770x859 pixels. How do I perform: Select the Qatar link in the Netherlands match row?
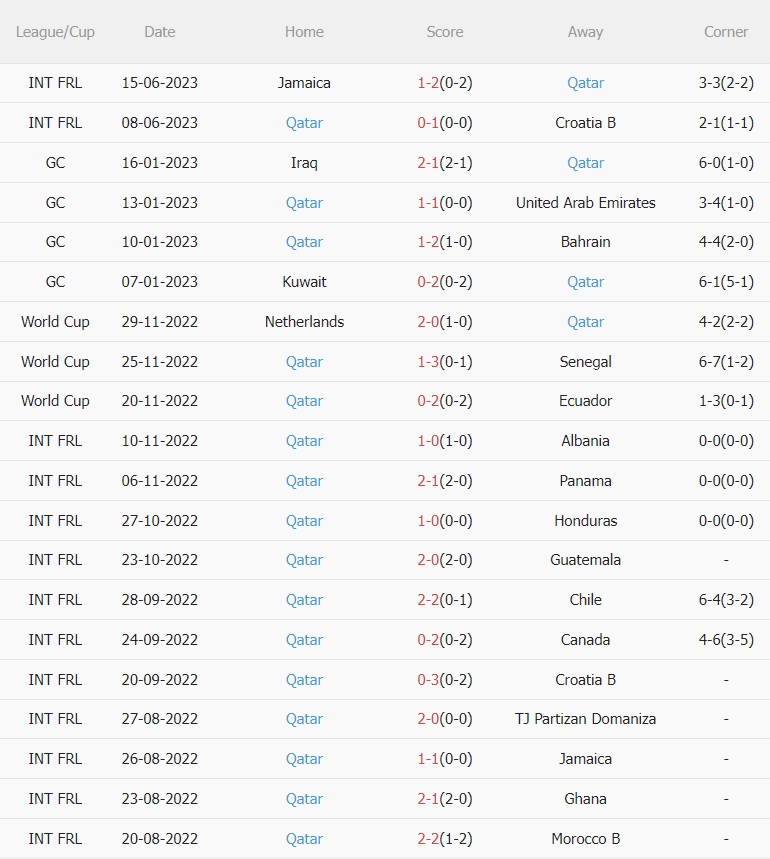click(x=585, y=322)
